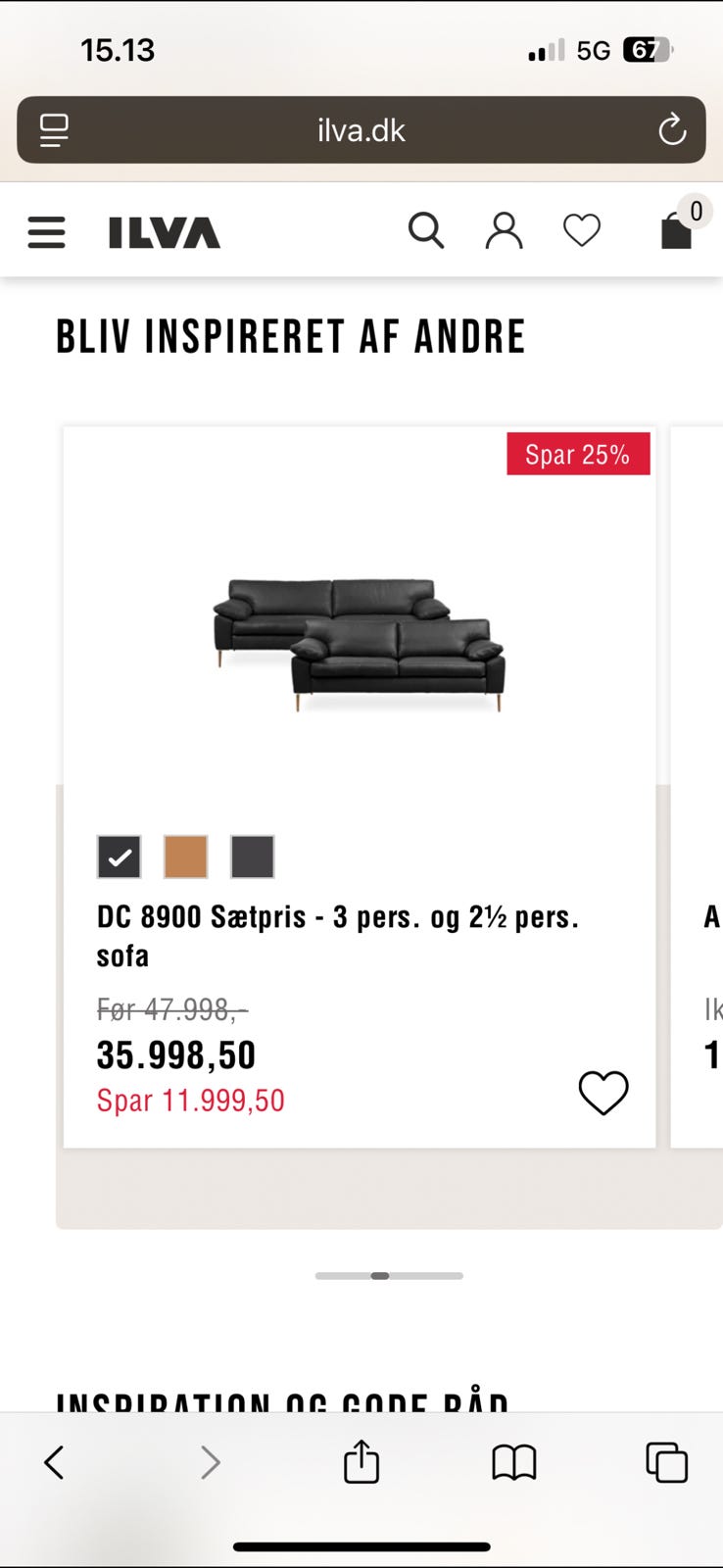This screenshot has height=1568, width=723.
Task: Select the dark grey color swatch
Action: [x=253, y=857]
